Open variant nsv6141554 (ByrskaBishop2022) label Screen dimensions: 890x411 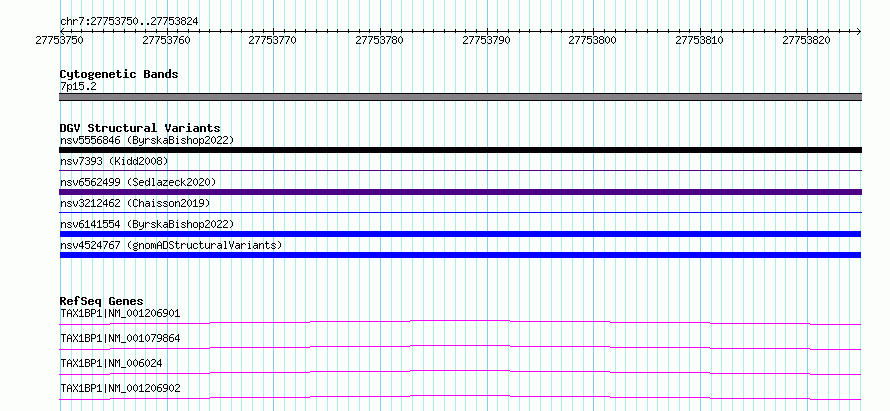(147, 224)
